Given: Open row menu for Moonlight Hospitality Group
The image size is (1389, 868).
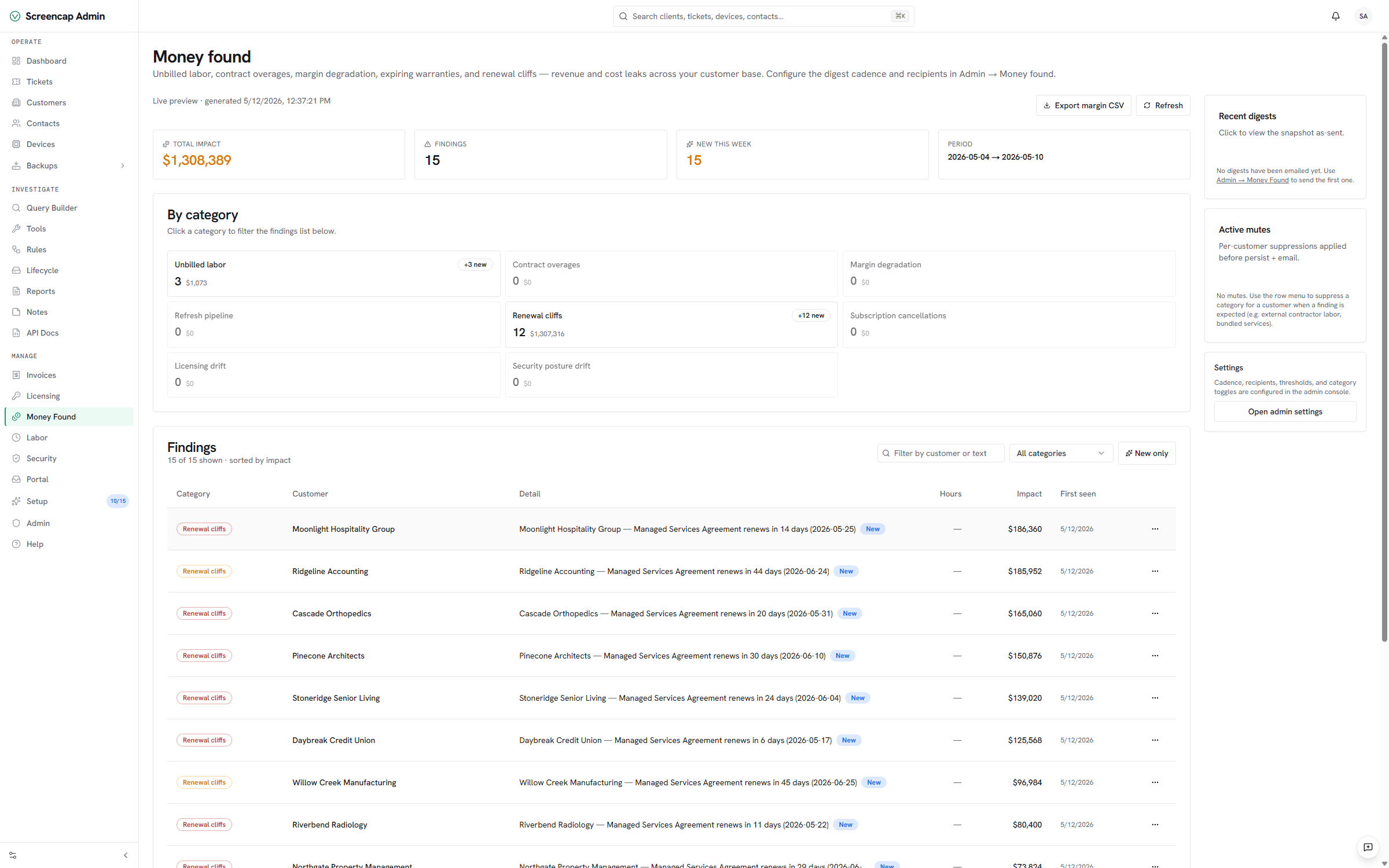Looking at the screenshot, I should [1155, 529].
